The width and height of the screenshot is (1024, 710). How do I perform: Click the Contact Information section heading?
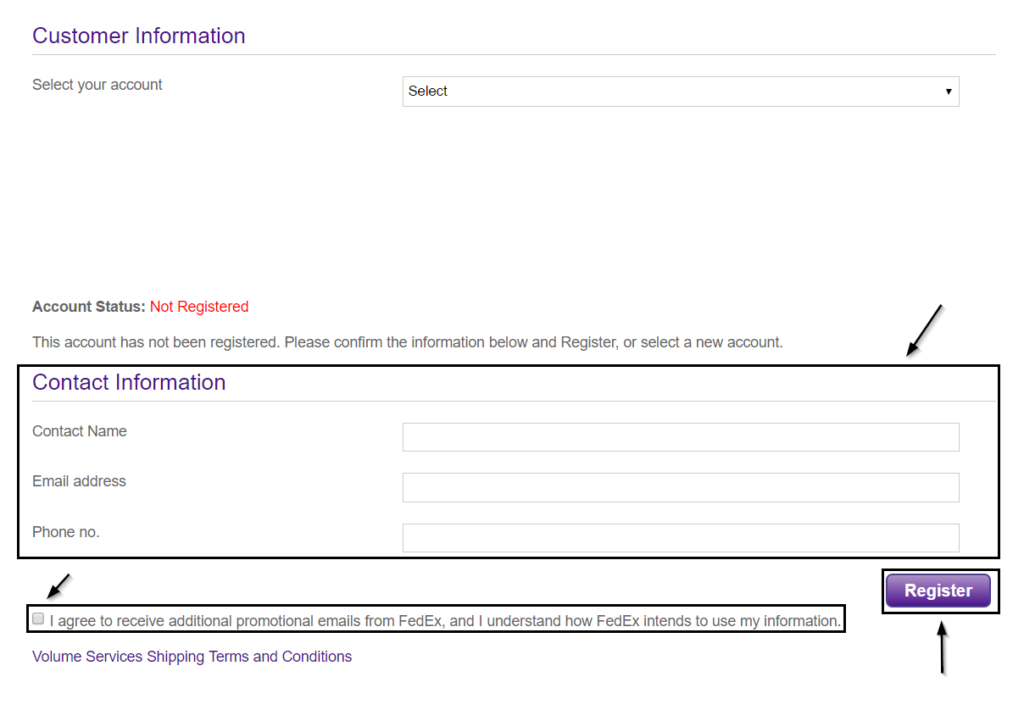click(129, 383)
